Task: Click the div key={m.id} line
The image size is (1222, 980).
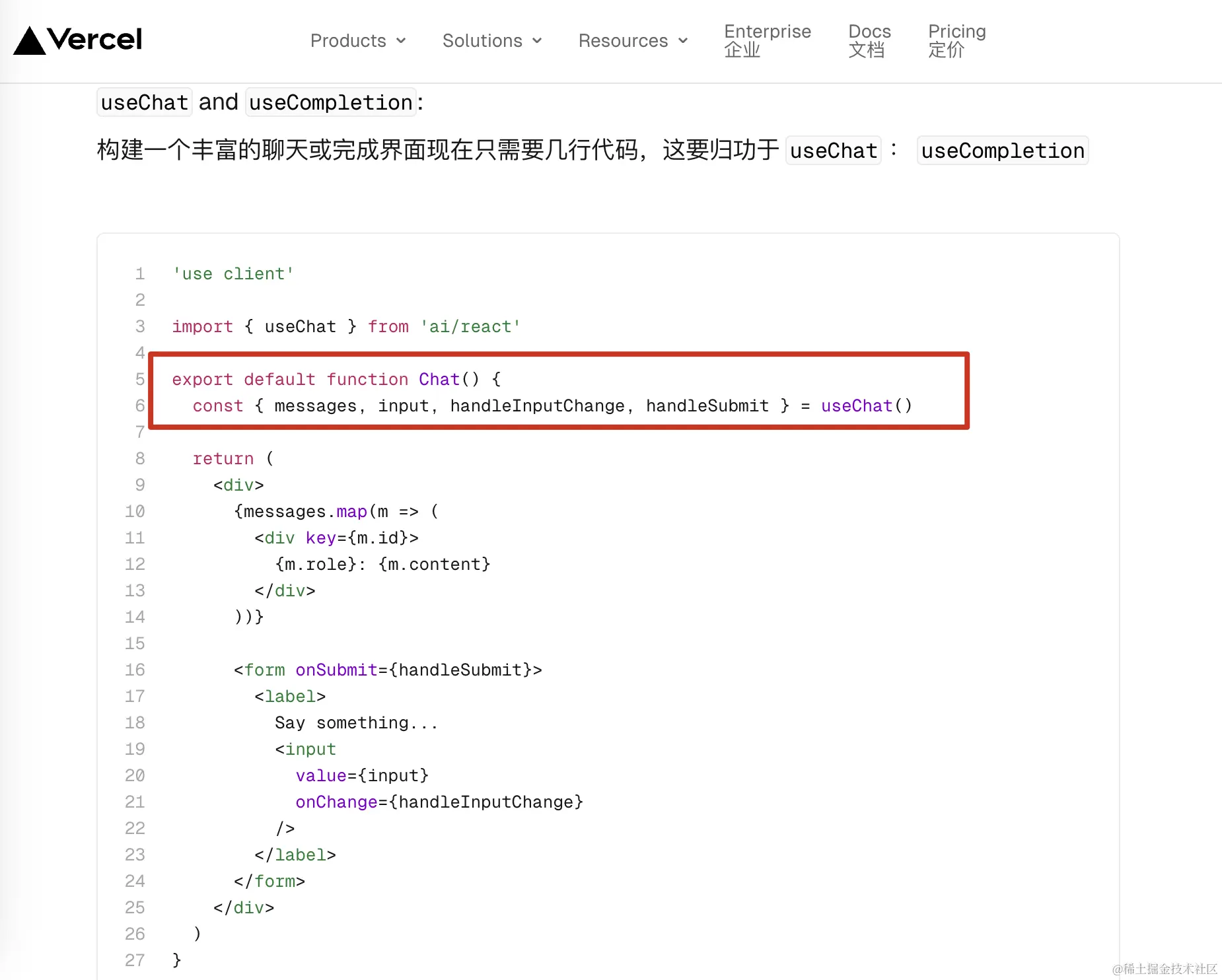Action: 337,538
